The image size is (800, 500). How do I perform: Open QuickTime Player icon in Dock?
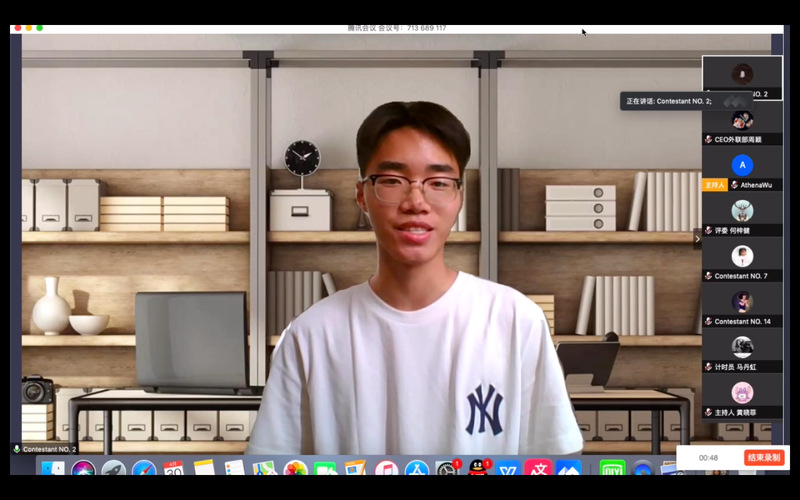point(642,468)
